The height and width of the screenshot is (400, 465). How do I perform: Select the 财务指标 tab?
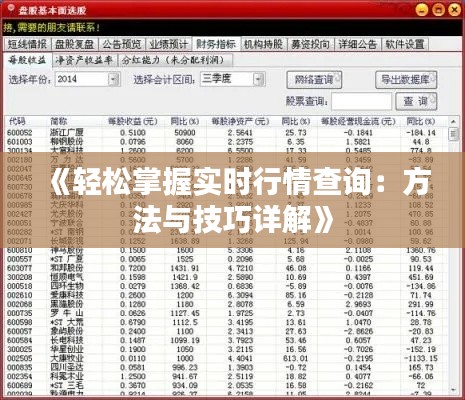click(216, 44)
